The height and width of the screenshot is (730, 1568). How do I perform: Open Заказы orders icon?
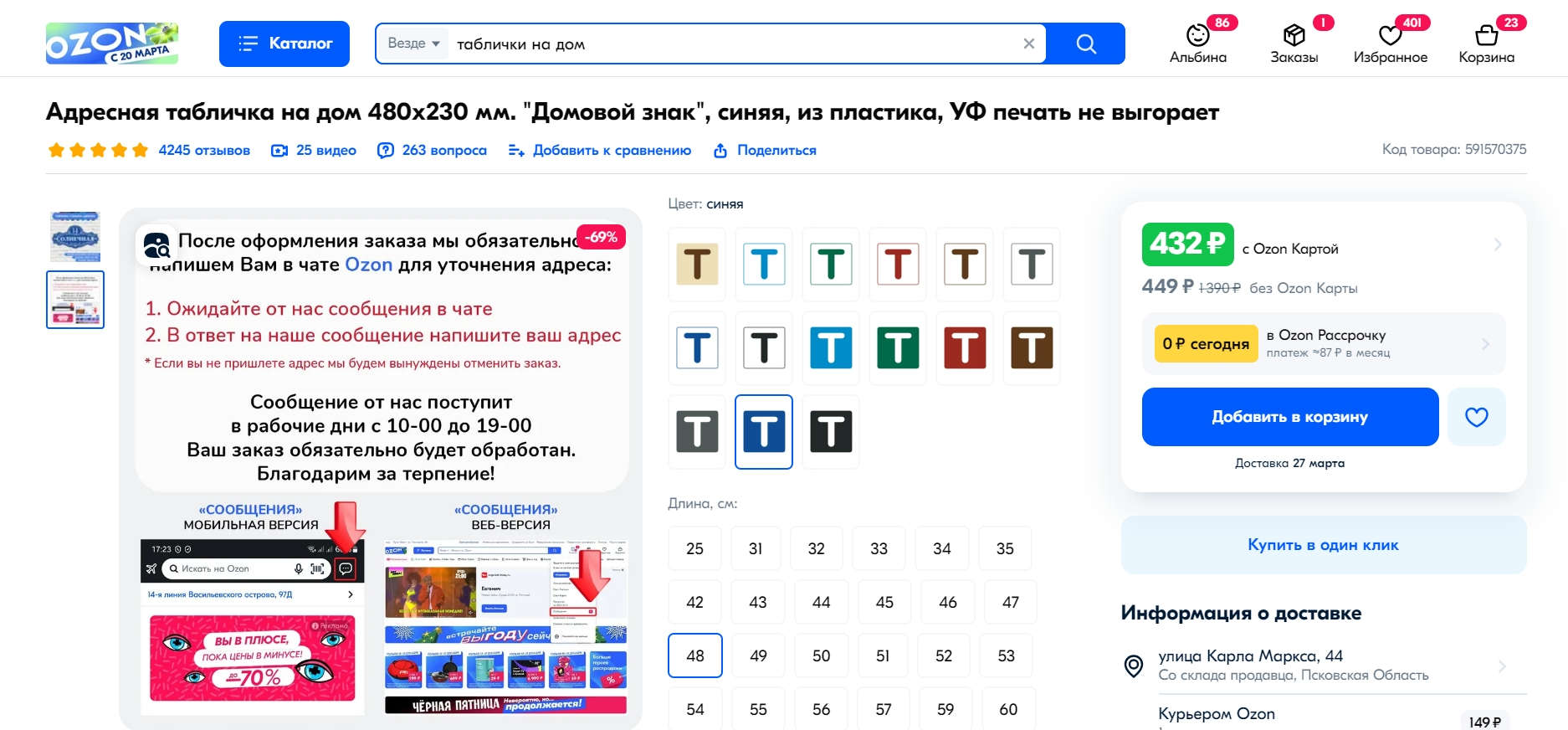[x=1294, y=44]
